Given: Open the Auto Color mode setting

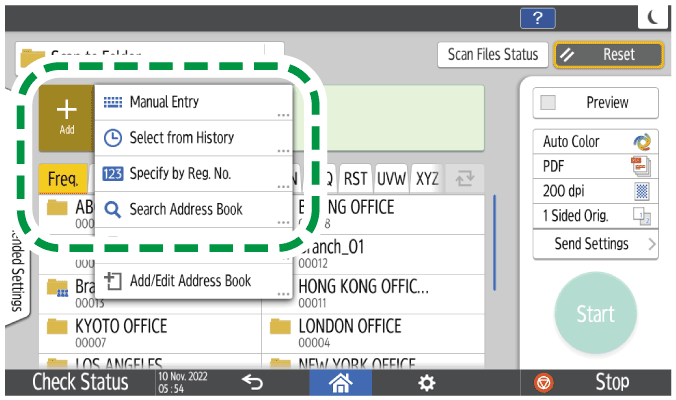Looking at the screenshot, I should point(595,142).
